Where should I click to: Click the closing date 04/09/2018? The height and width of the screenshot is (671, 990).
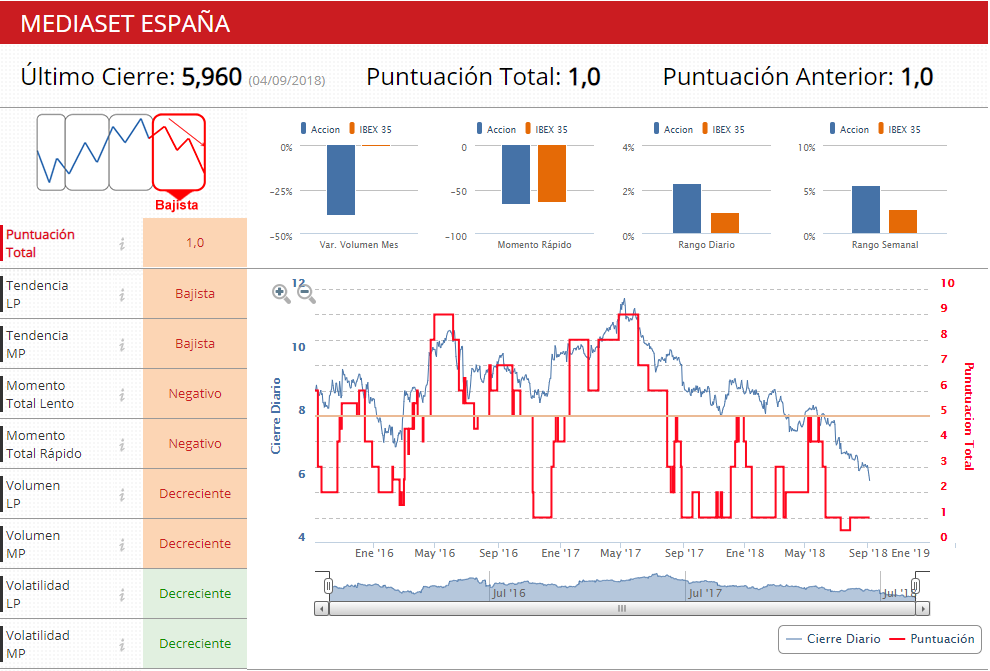tap(287, 80)
